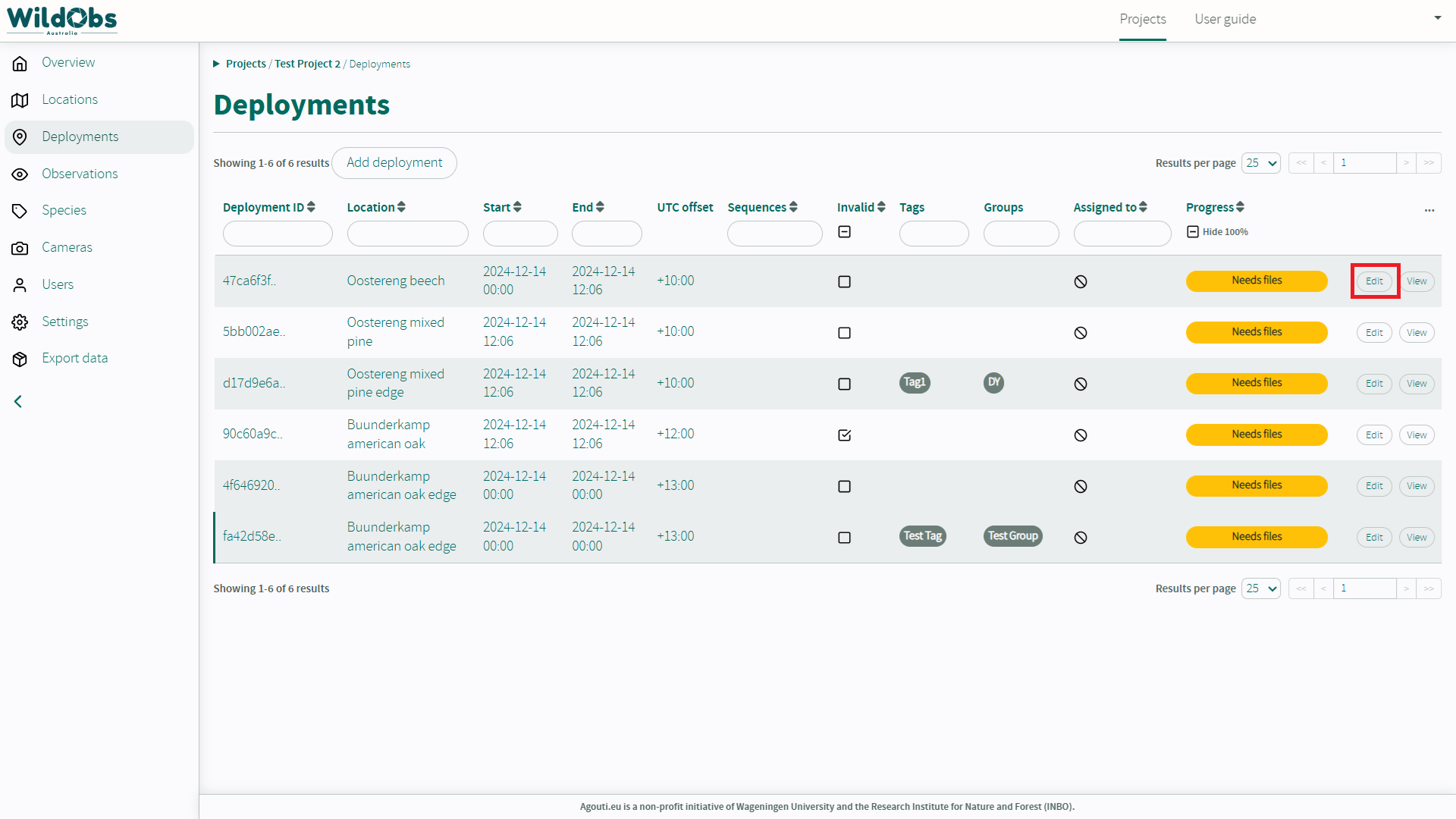The height and width of the screenshot is (819, 1456).
Task: Click the Add deployment button
Action: pos(394,163)
